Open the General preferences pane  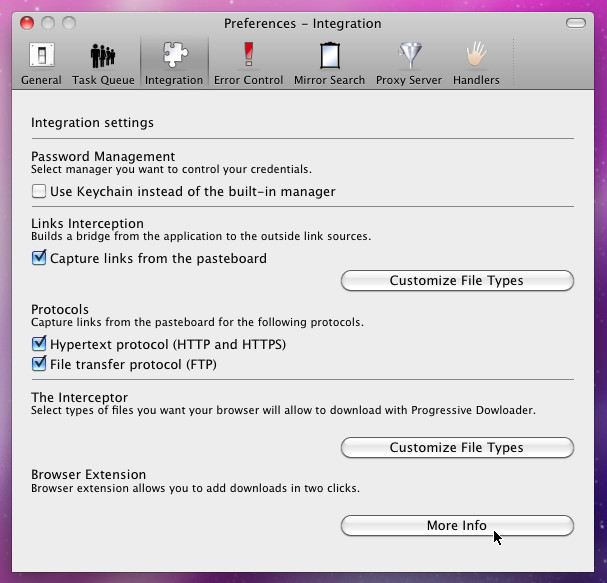coord(41,63)
